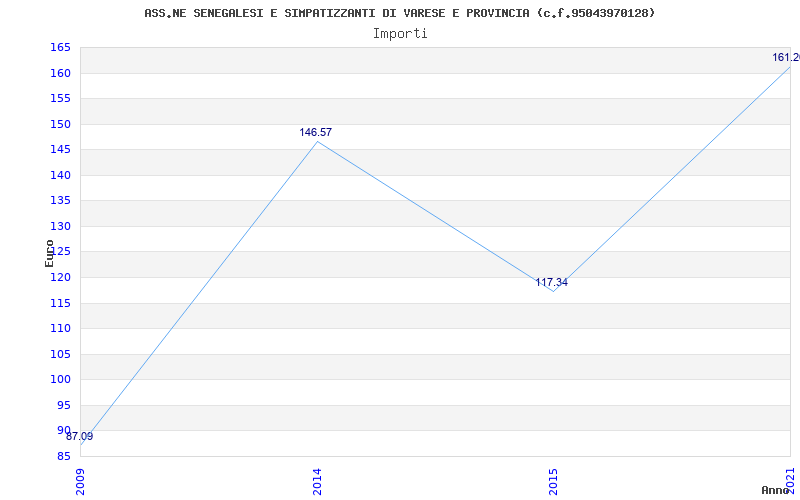Click the y-axis value 145

click(60, 149)
